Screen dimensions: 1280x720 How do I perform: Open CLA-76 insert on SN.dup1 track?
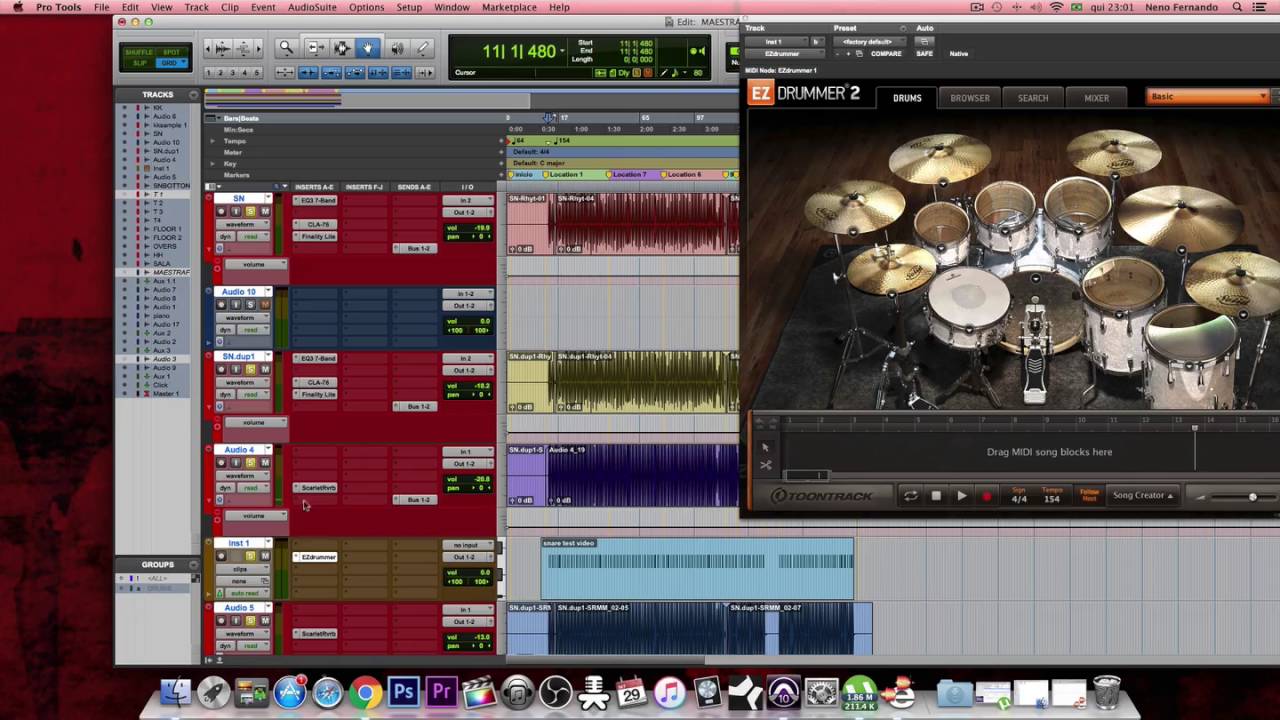pyautogui.click(x=316, y=382)
